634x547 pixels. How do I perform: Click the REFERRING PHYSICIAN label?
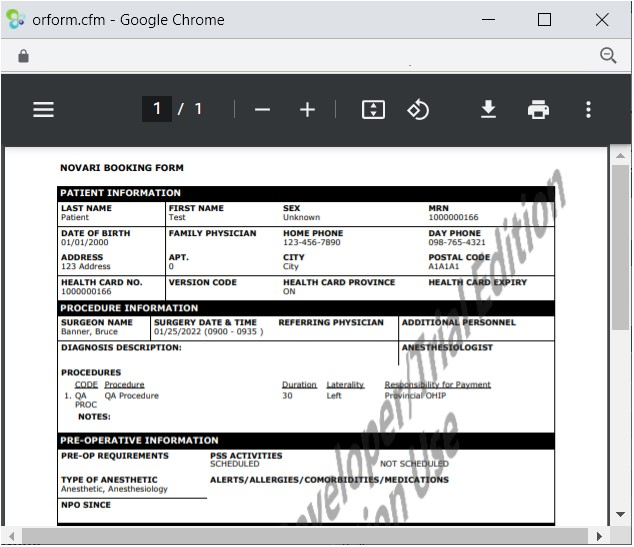(x=331, y=323)
